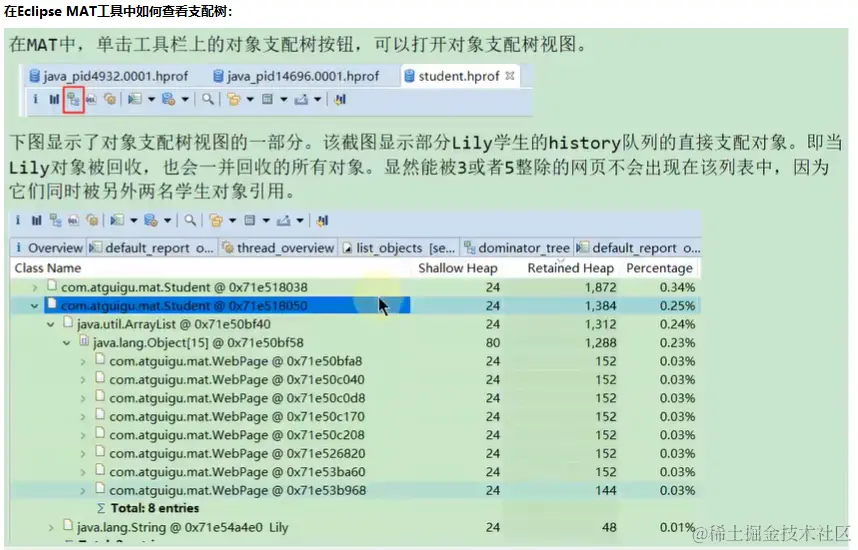Expand WebPage @ 0x71e53b968 node
858x550 pixels.
tap(83, 491)
